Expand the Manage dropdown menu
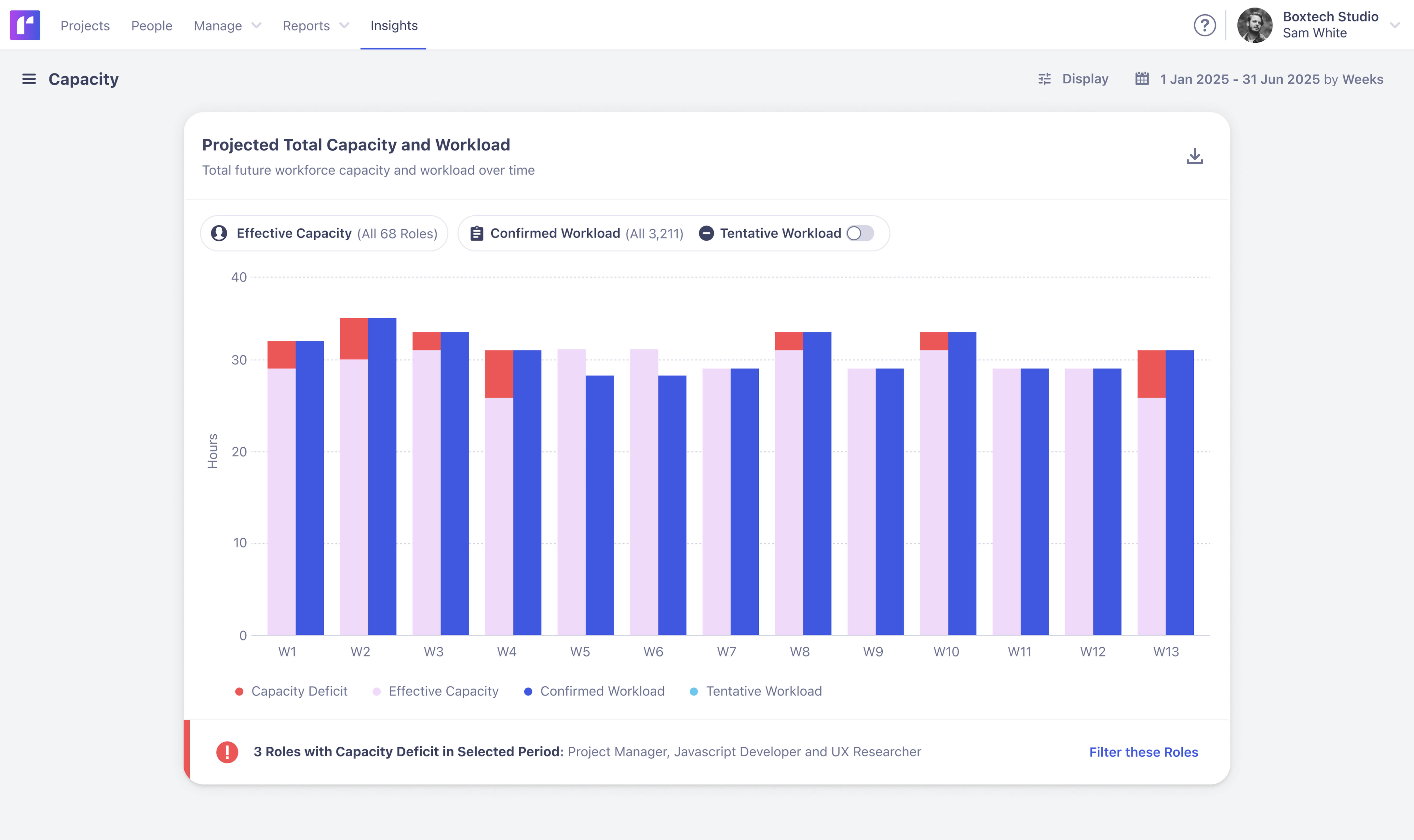Screen dimensions: 1414x840 pos(227,25)
